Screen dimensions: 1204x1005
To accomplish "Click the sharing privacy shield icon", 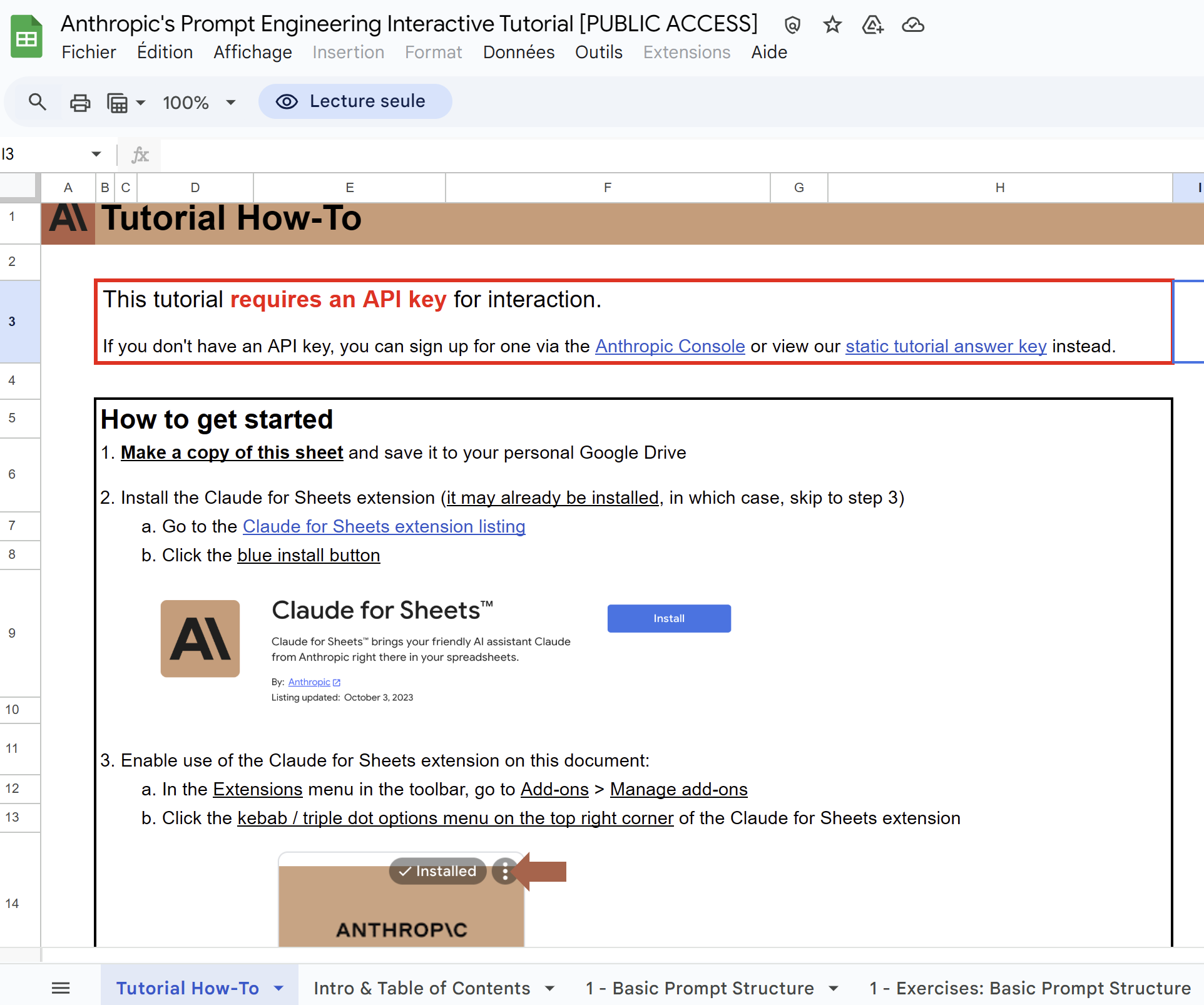I will 792,25.
